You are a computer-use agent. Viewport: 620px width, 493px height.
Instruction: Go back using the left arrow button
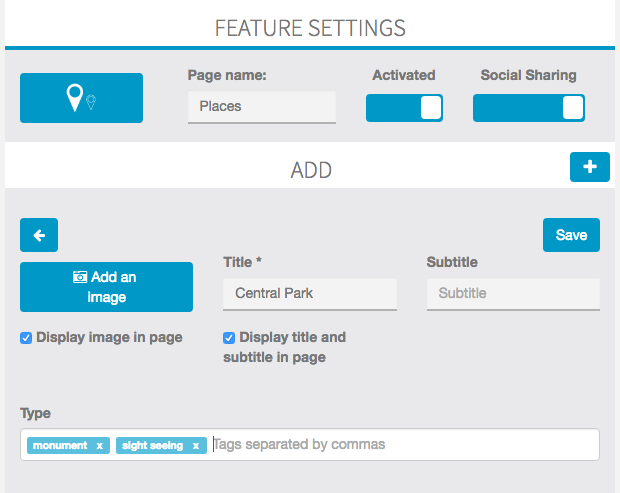tap(39, 235)
